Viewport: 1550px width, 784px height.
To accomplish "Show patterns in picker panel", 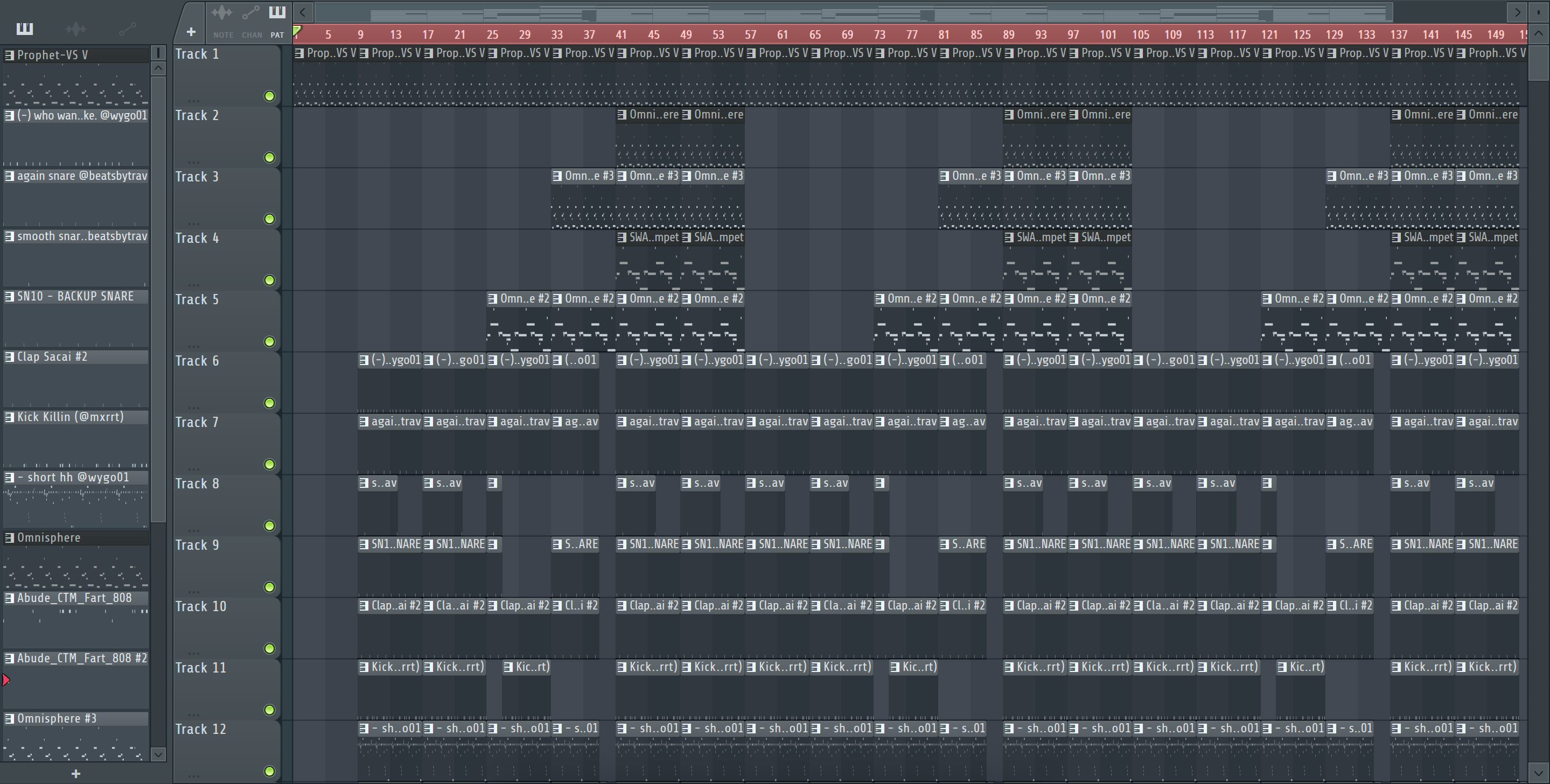I will point(25,29).
